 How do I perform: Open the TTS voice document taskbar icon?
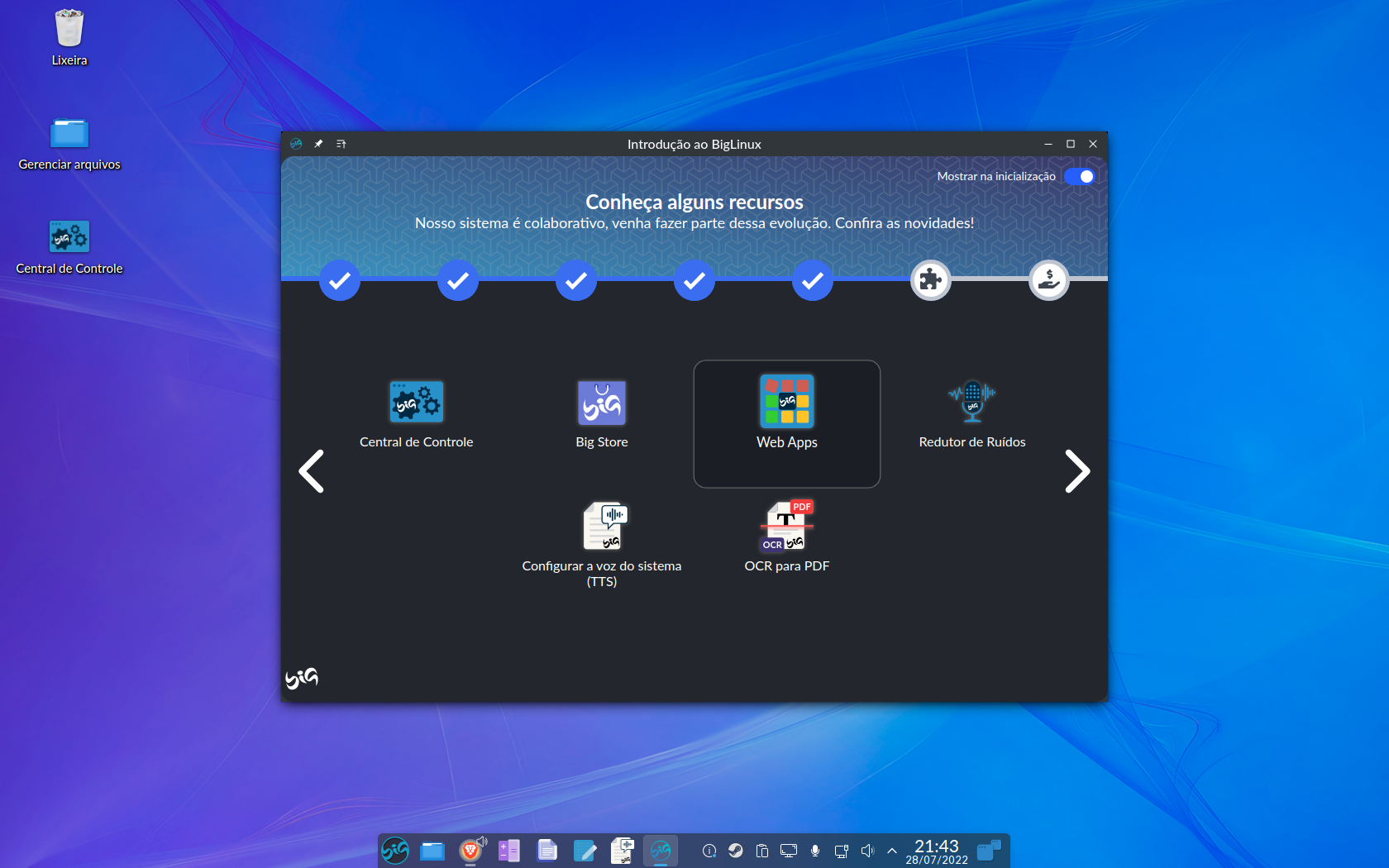point(623,851)
